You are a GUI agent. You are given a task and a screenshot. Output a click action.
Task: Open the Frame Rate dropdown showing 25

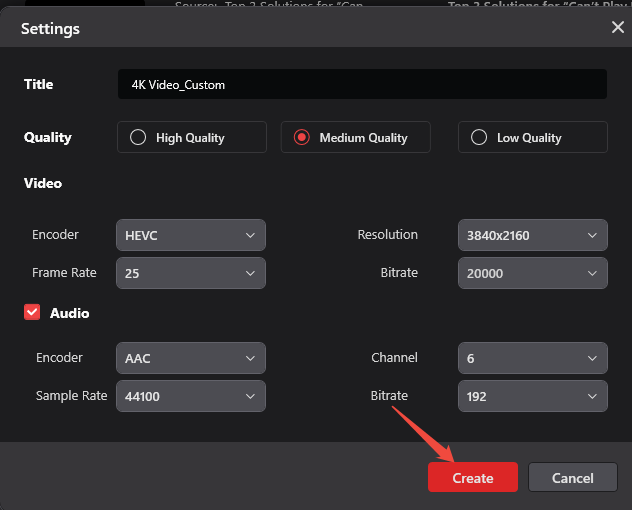click(191, 273)
